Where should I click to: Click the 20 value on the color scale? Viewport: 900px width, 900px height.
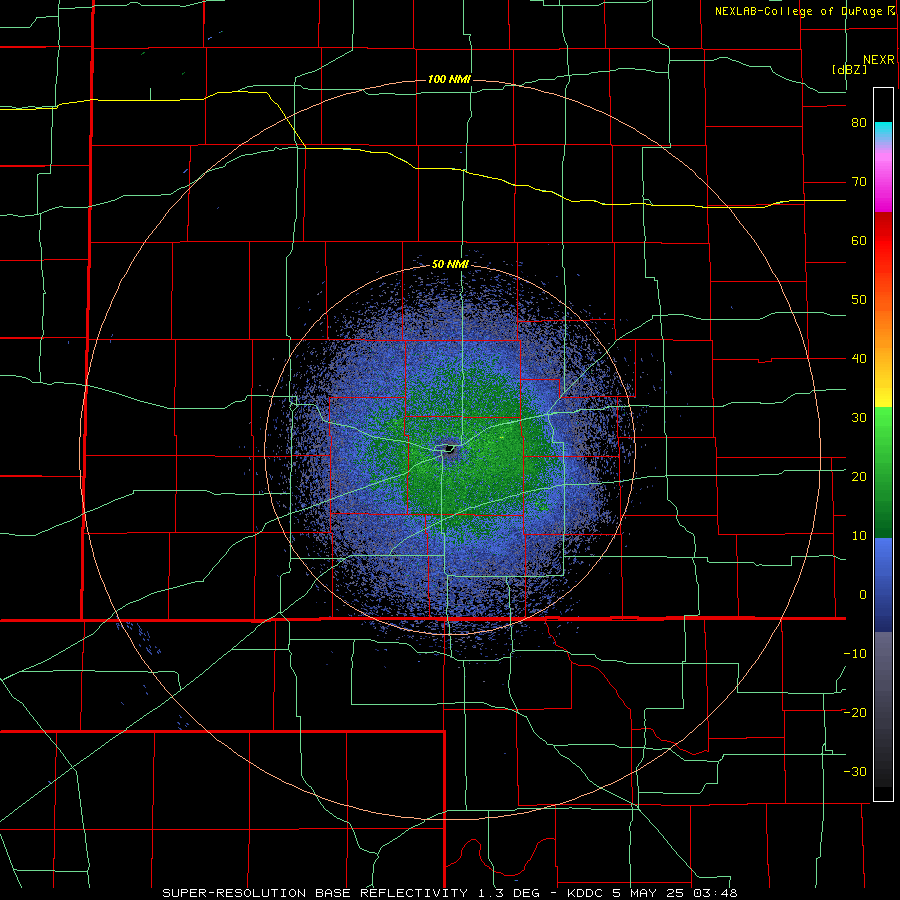coord(859,477)
